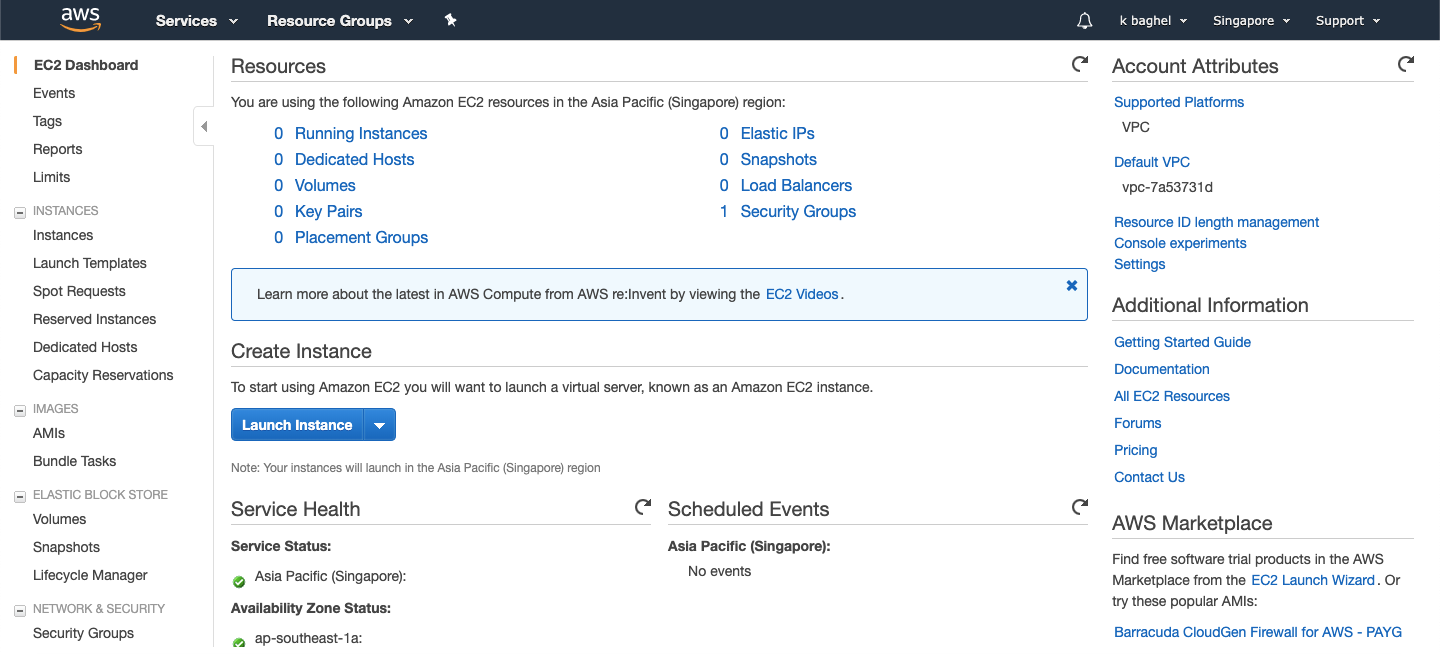Open the Contact Us link

(1150, 477)
